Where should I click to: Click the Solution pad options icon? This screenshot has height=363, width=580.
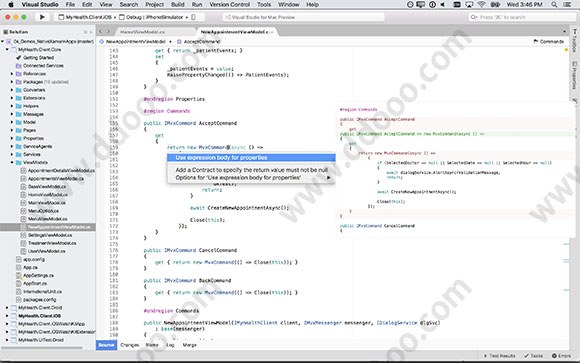point(85,32)
